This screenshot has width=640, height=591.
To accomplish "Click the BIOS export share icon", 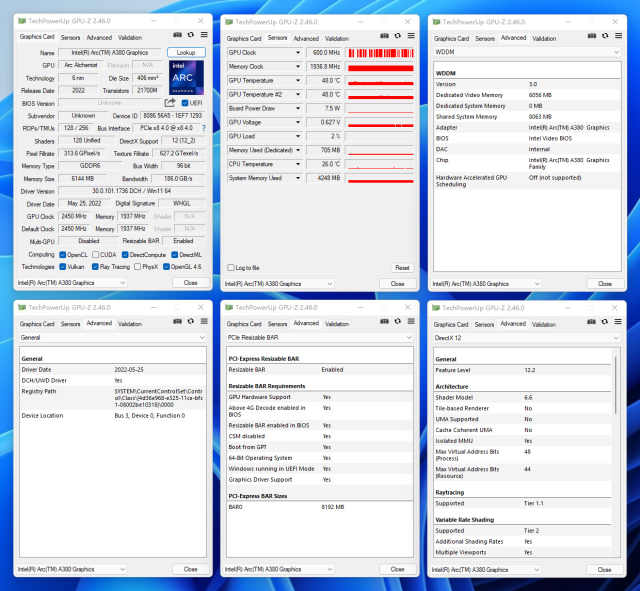I will pyautogui.click(x=170, y=102).
